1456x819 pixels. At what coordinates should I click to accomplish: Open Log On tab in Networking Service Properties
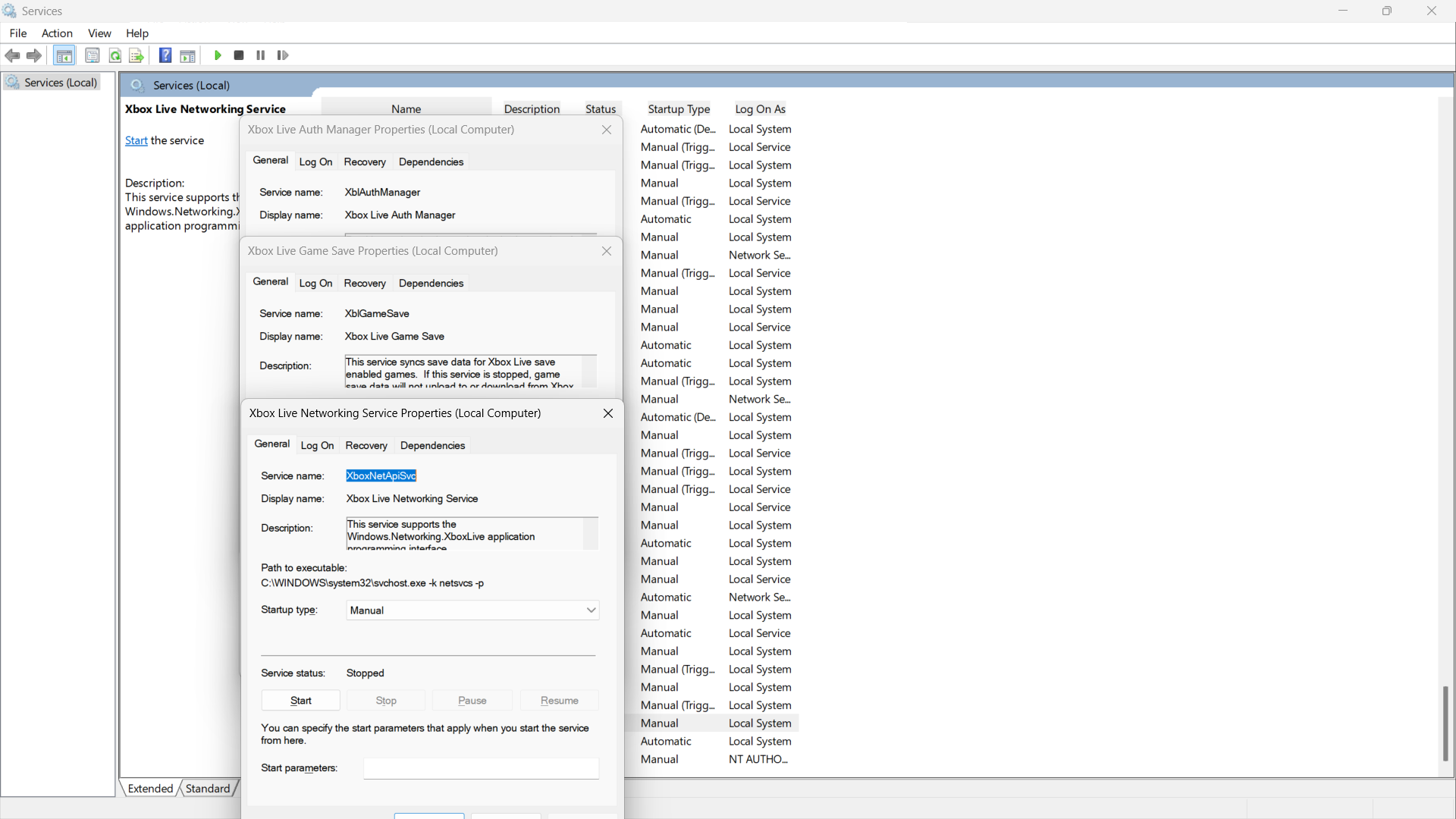(x=317, y=446)
